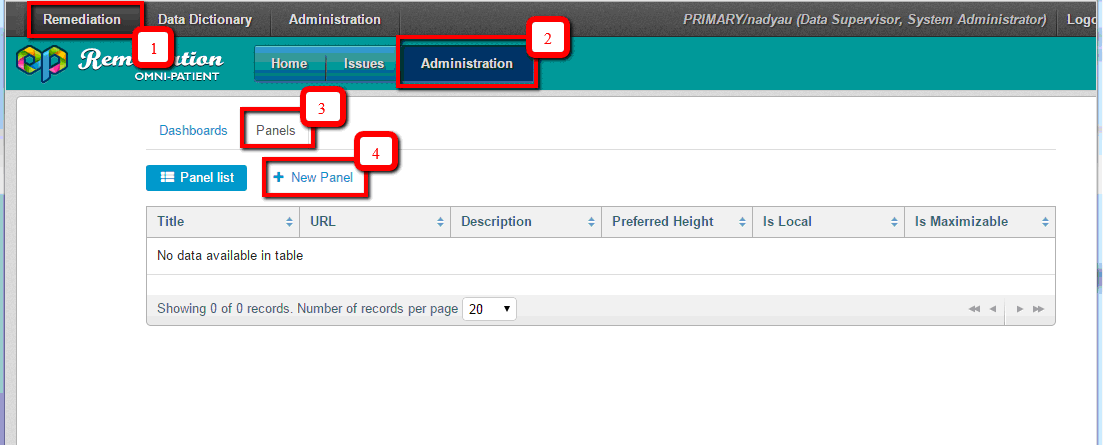Open the records per page dropdown
1103x445 pixels.
489,309
